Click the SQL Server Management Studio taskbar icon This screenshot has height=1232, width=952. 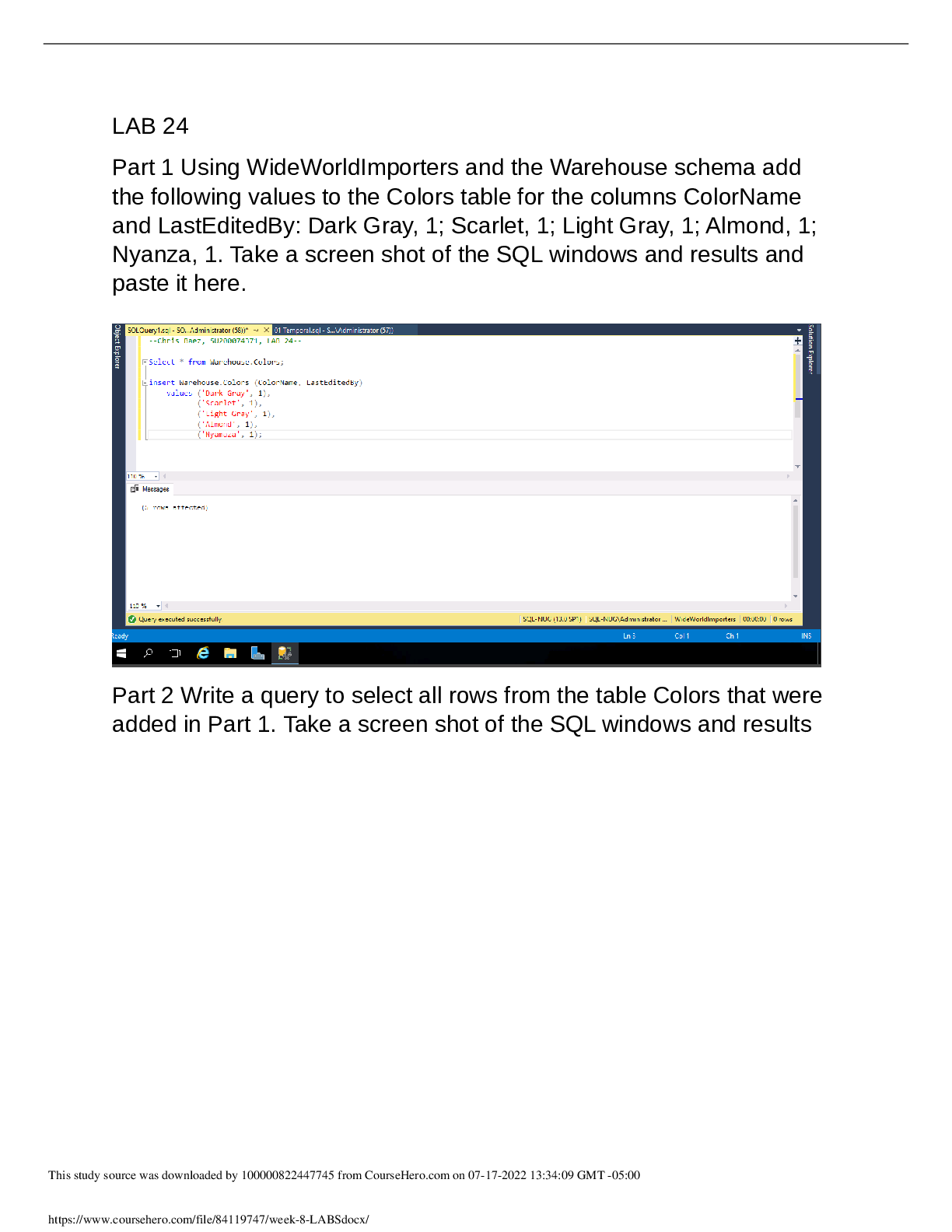tap(285, 653)
